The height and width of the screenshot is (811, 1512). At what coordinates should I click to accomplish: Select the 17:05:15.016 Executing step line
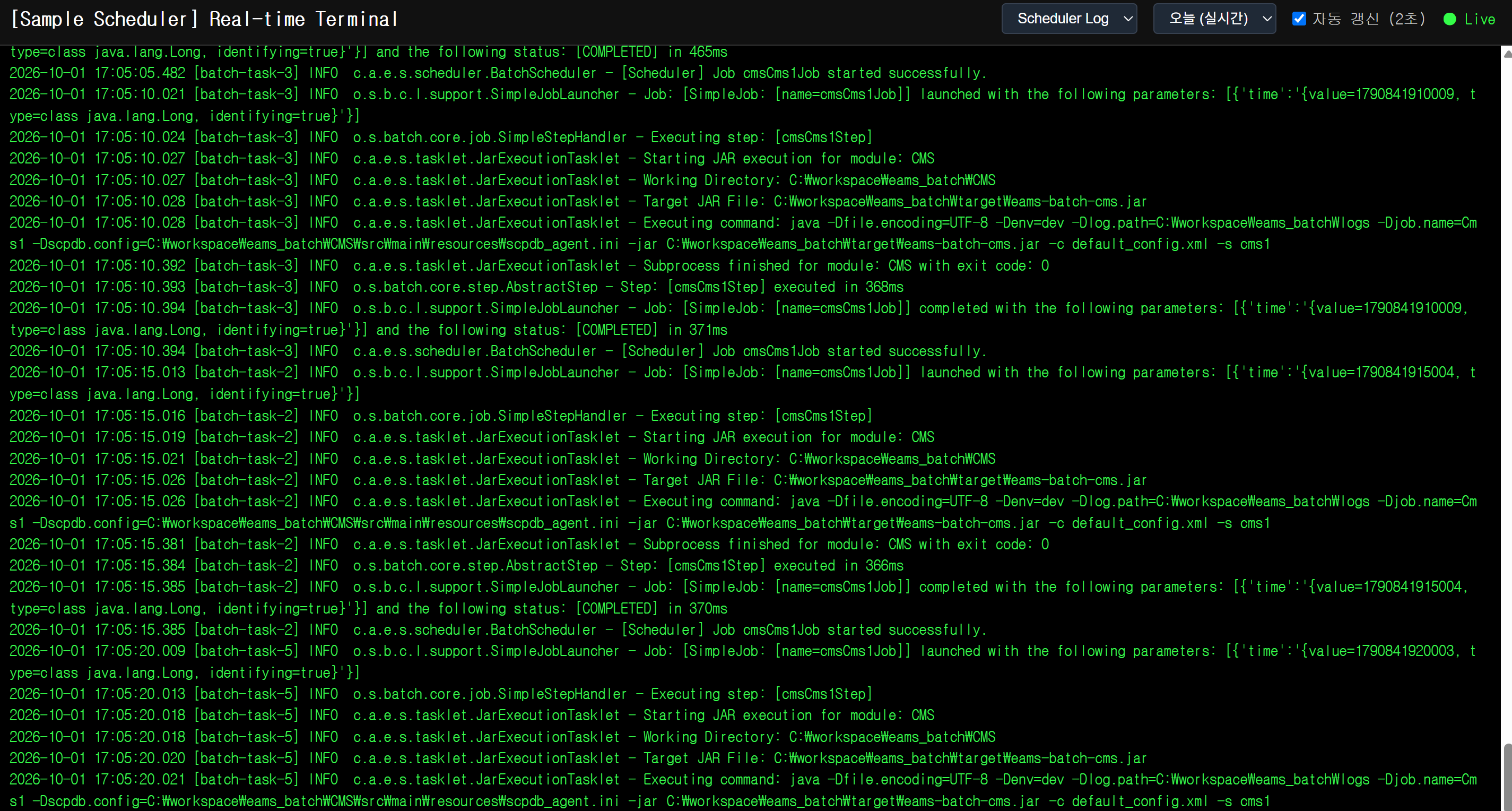[x=441, y=416]
